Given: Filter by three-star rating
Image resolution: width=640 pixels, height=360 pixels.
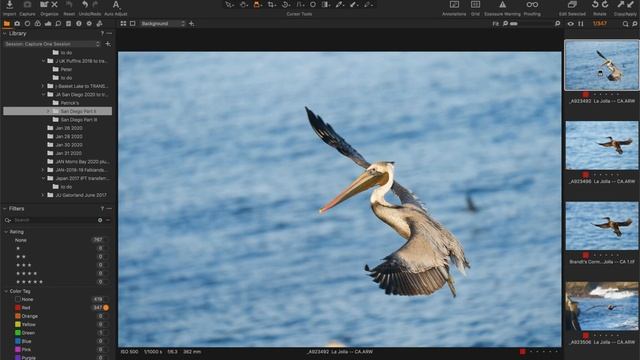Looking at the screenshot, I should 24,265.
